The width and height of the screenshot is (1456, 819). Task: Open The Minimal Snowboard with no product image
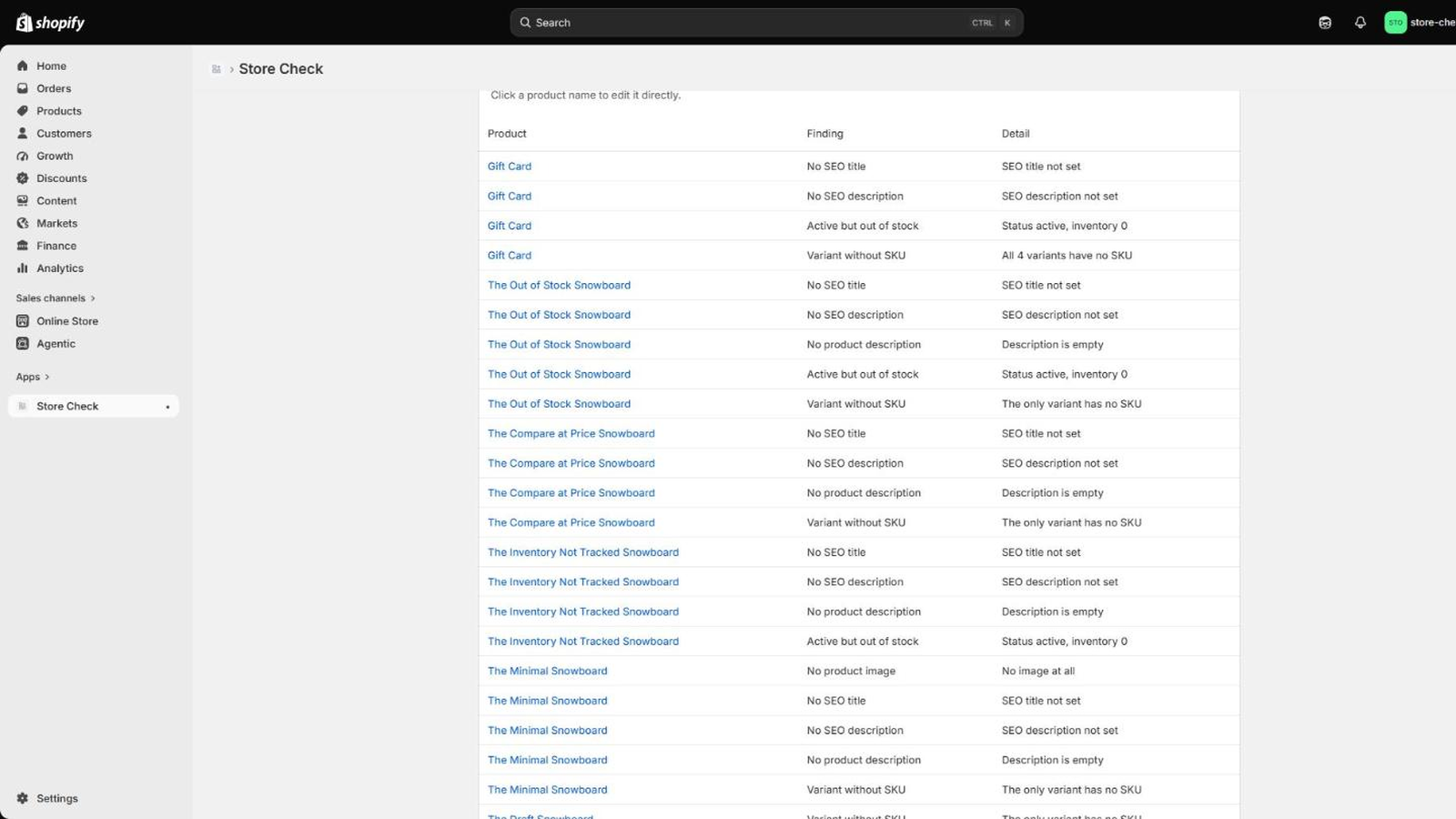(547, 671)
